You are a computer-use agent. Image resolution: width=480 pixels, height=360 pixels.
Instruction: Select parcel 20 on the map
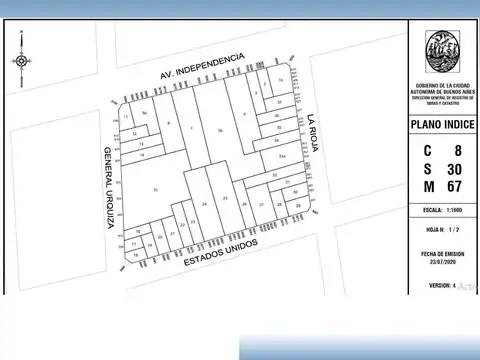160,237
